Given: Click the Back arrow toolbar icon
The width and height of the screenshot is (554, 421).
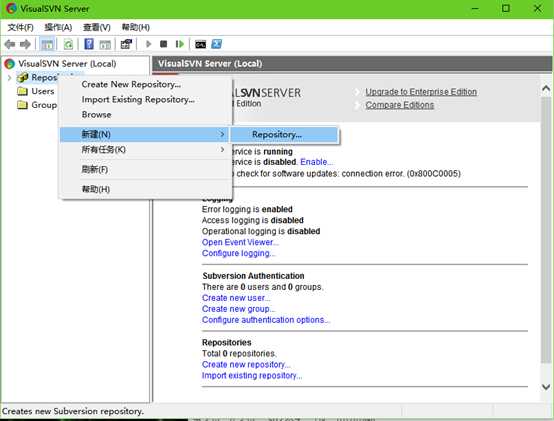Looking at the screenshot, I should [10, 44].
